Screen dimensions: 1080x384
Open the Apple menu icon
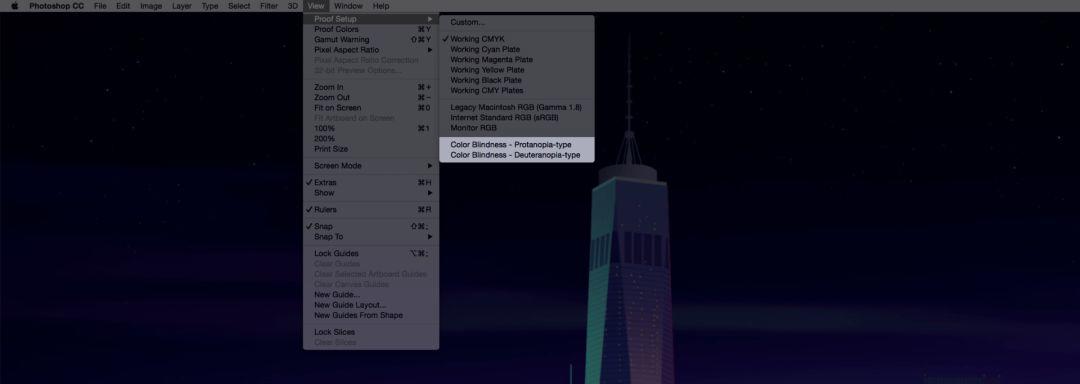(14, 6)
